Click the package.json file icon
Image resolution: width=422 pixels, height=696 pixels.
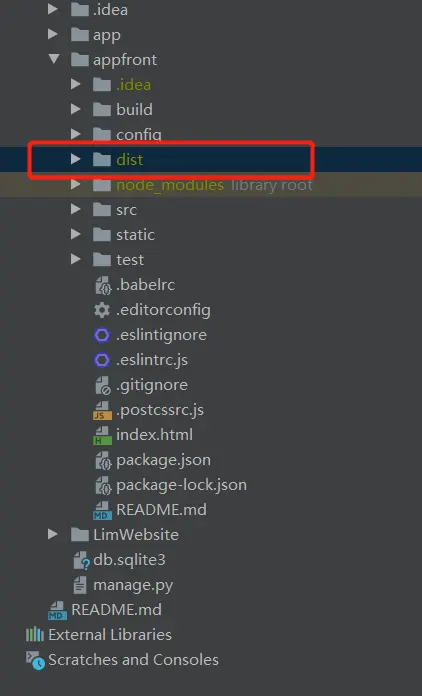(x=103, y=460)
